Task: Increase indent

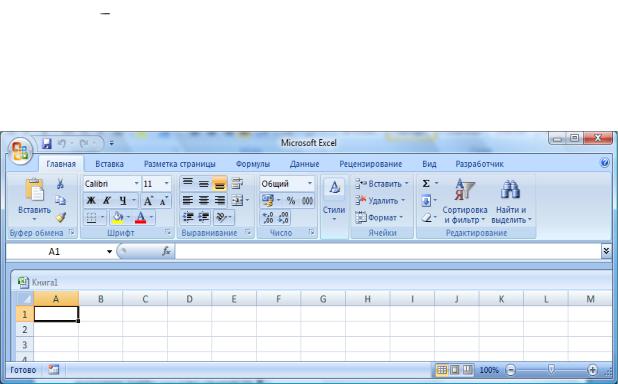Action: [204, 217]
